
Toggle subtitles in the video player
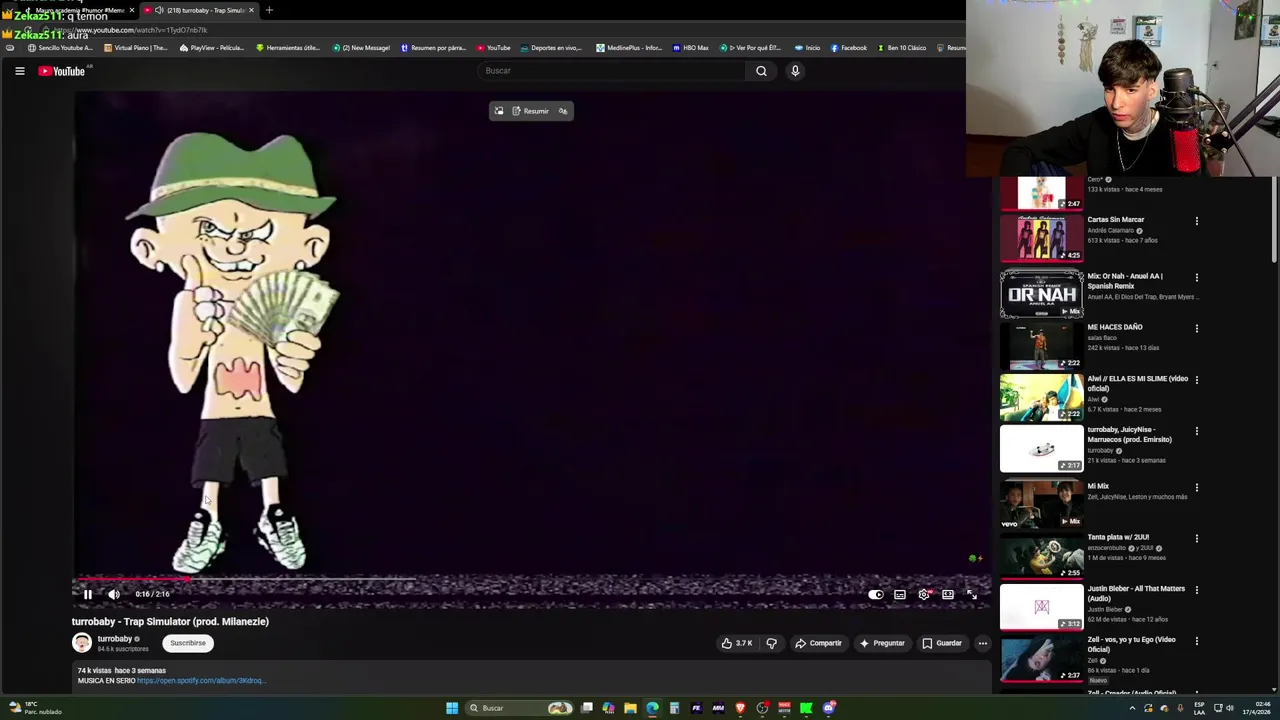click(900, 594)
